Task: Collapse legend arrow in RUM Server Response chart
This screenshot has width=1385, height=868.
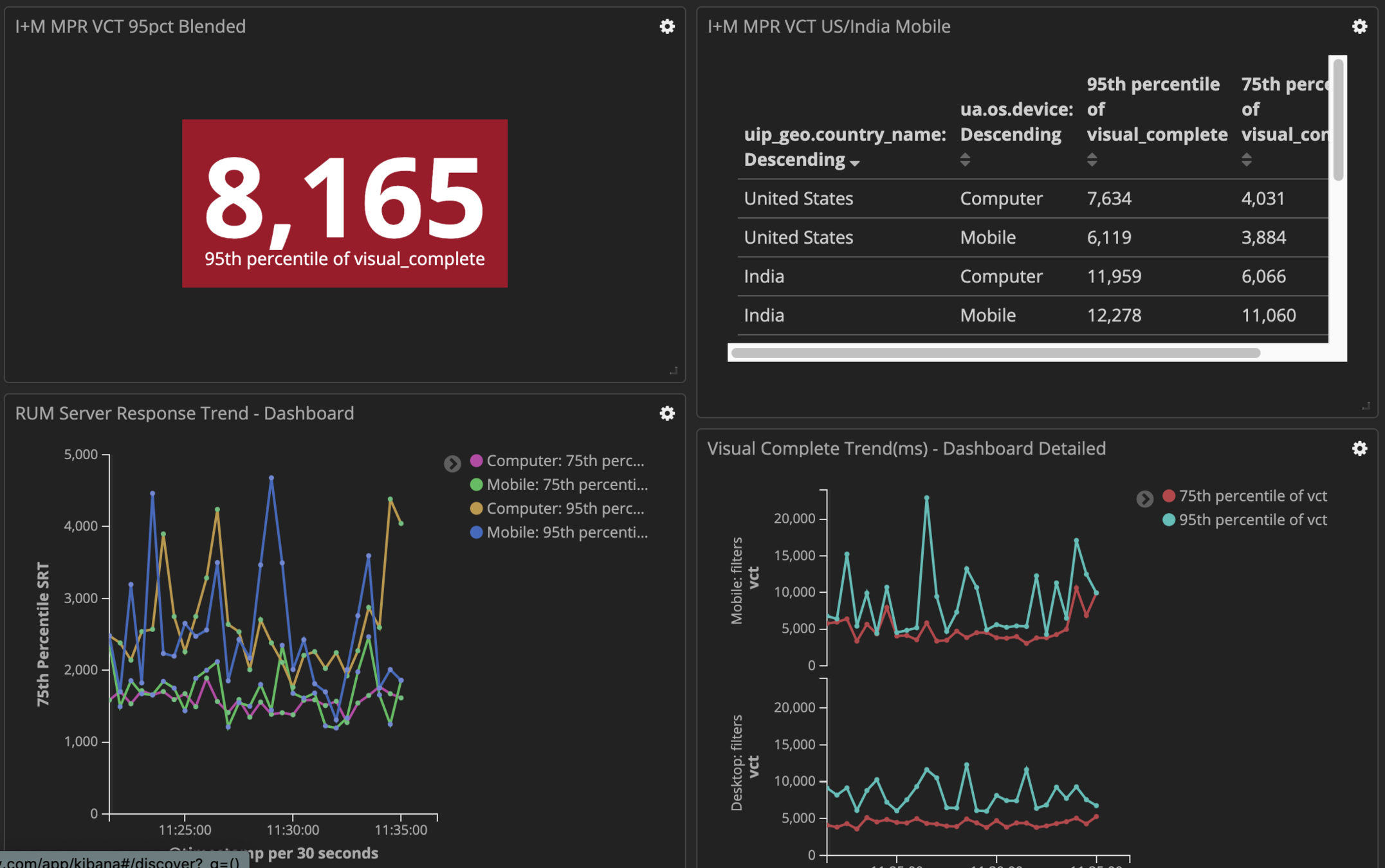Action: pyautogui.click(x=452, y=463)
